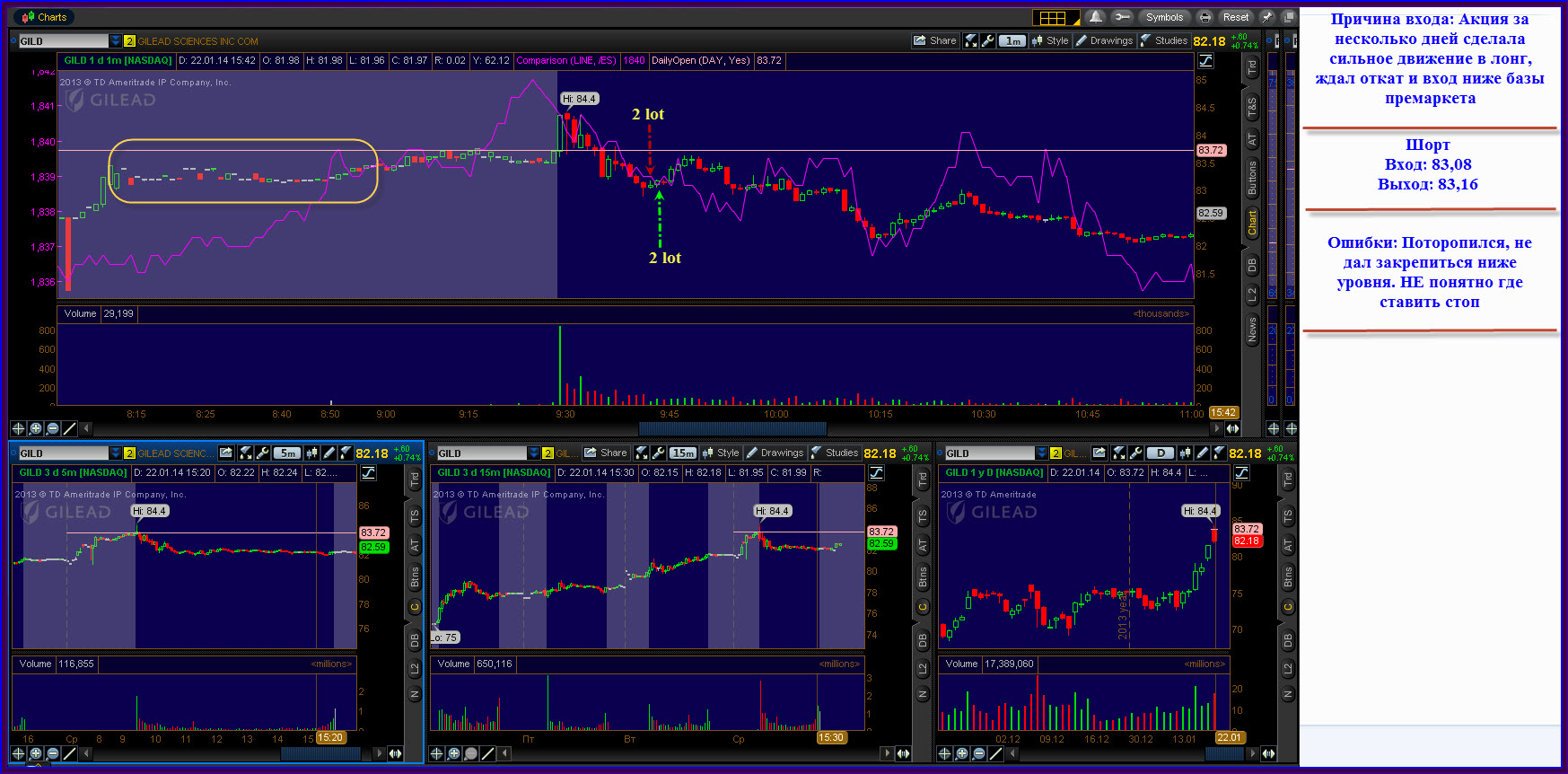
Task: Open the Share menu of the 1m chart
Action: (x=935, y=40)
